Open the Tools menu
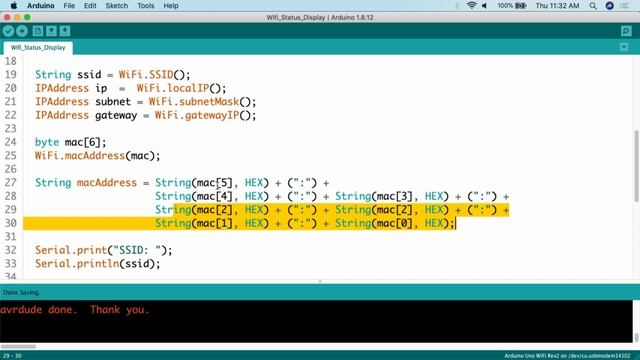Screen dimensions: 640x360 [x=146, y=6]
